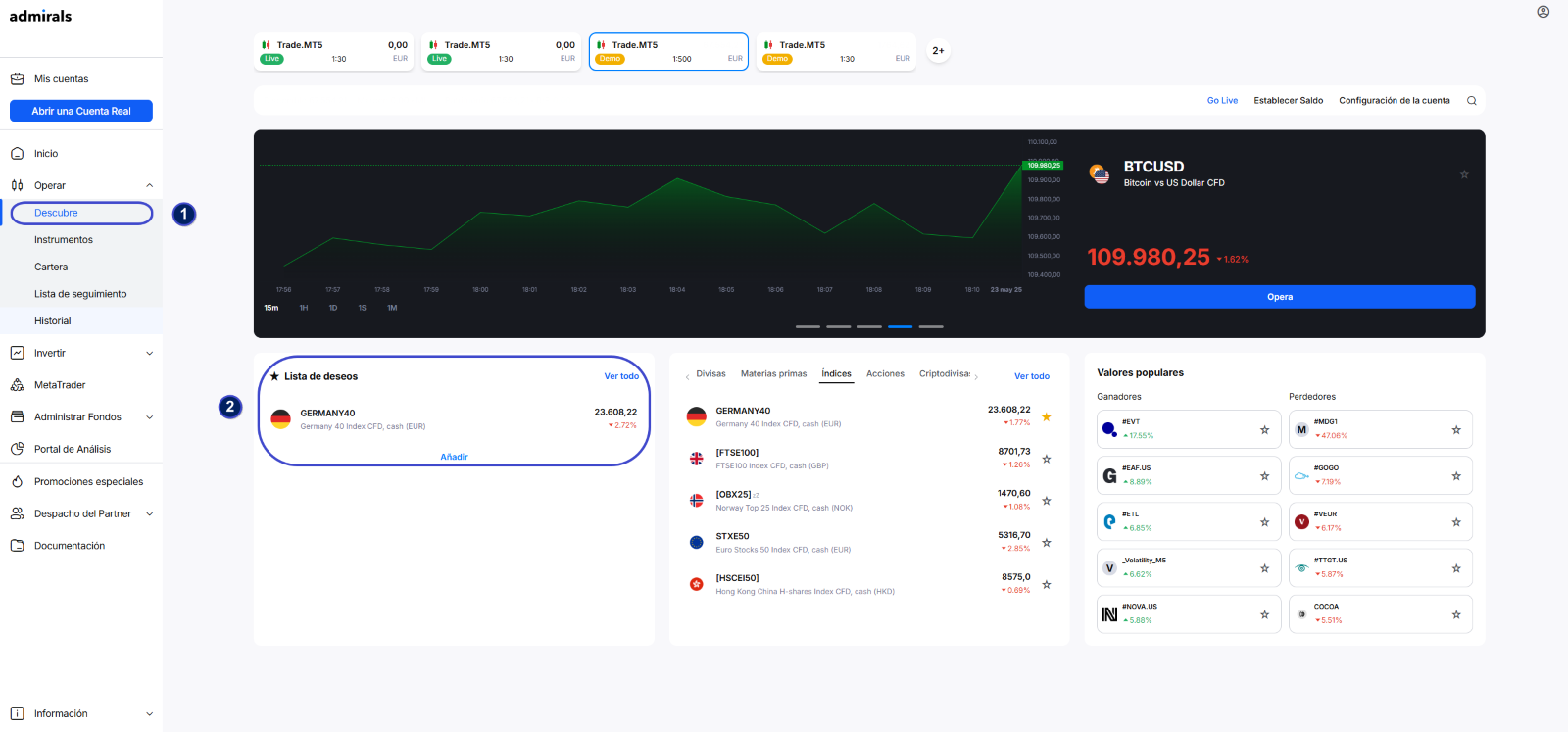Image resolution: width=1568 pixels, height=732 pixels.
Task: Click Añadir in Lista de deseos
Action: pos(454,457)
